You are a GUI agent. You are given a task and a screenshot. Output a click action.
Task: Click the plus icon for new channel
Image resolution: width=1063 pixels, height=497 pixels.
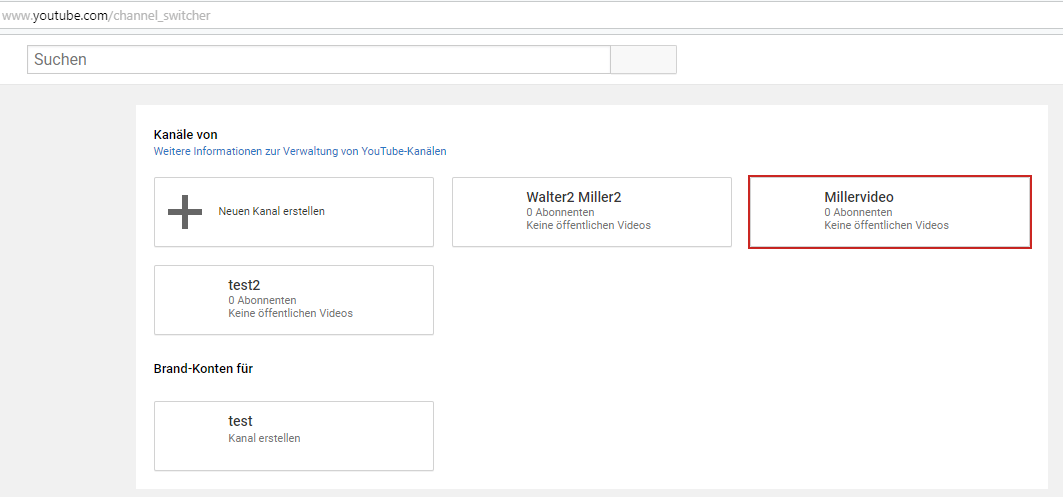point(184,212)
